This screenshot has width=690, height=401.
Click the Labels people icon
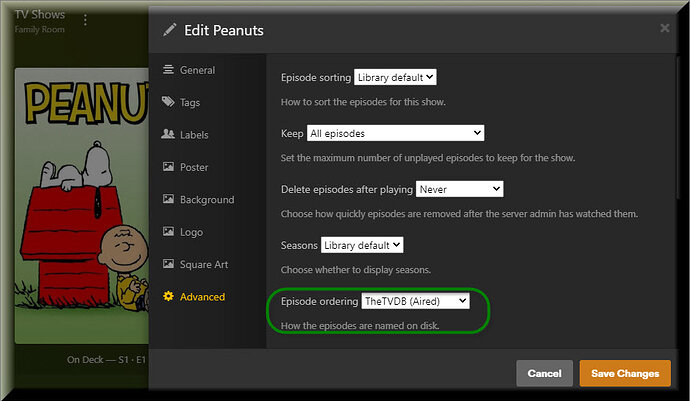click(168, 134)
